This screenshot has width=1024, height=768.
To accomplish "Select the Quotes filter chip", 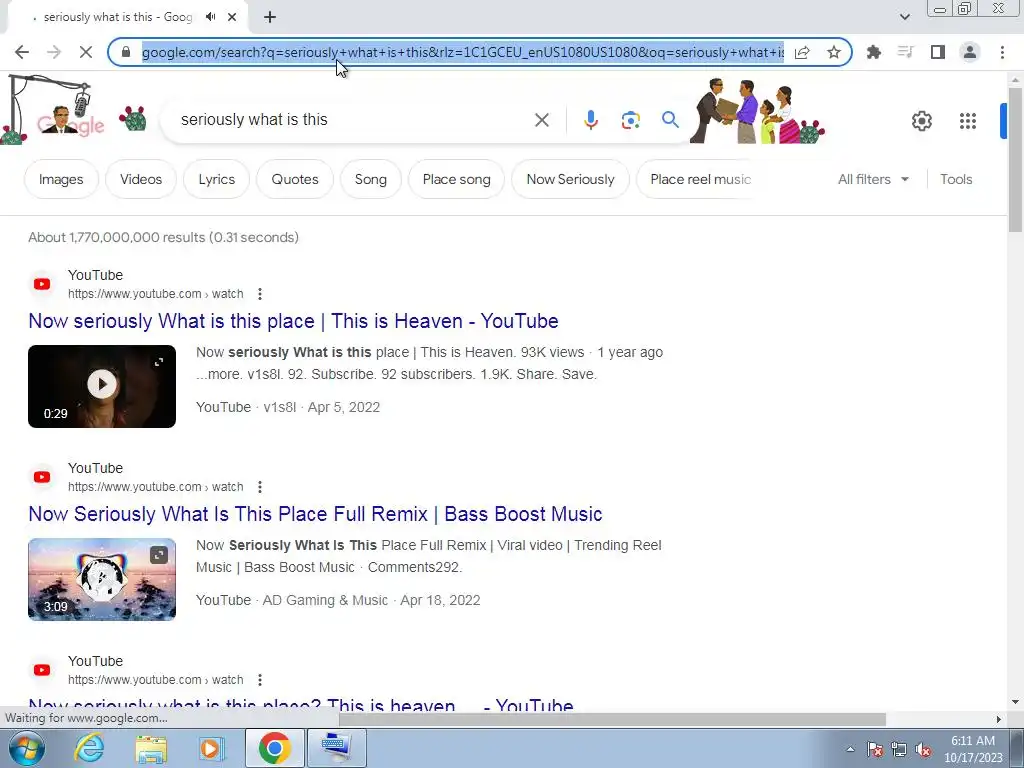I will (295, 179).
